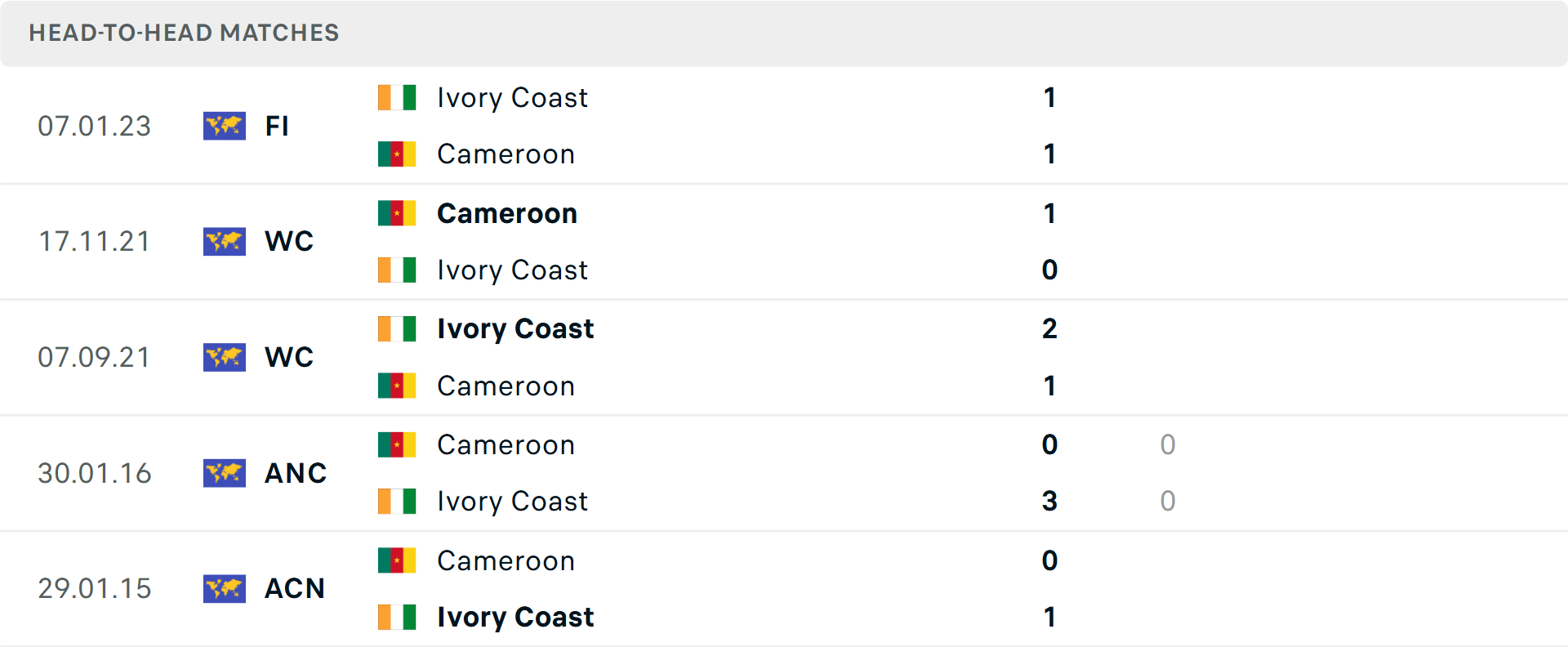
Task: Click Ivory Coast flag in 29.01.15 match
Action: (397, 617)
